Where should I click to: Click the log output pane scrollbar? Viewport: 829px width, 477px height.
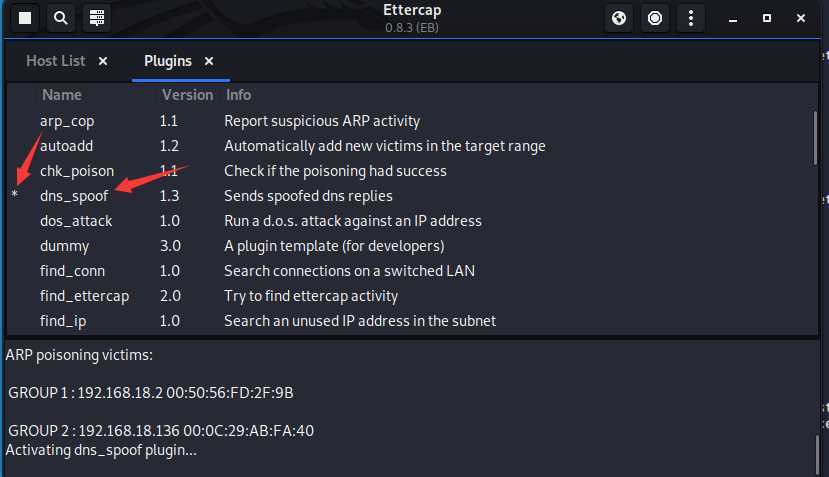pos(817,453)
